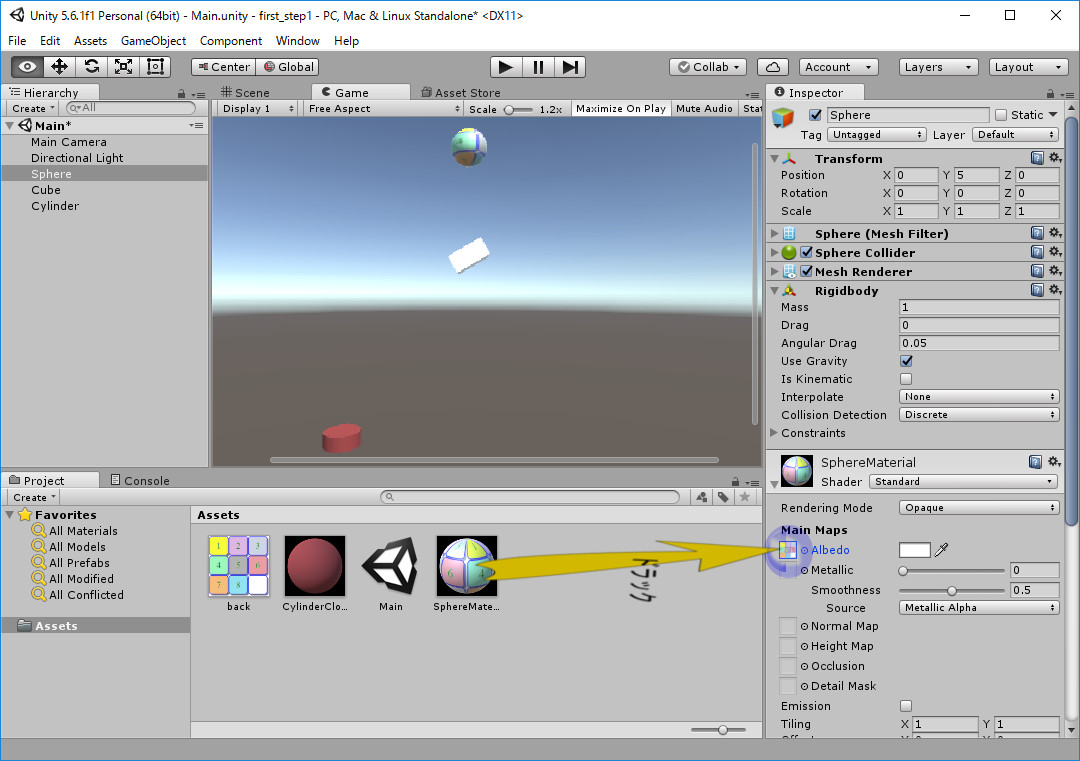
Task: Select the Scale tool
Action: coord(123,67)
